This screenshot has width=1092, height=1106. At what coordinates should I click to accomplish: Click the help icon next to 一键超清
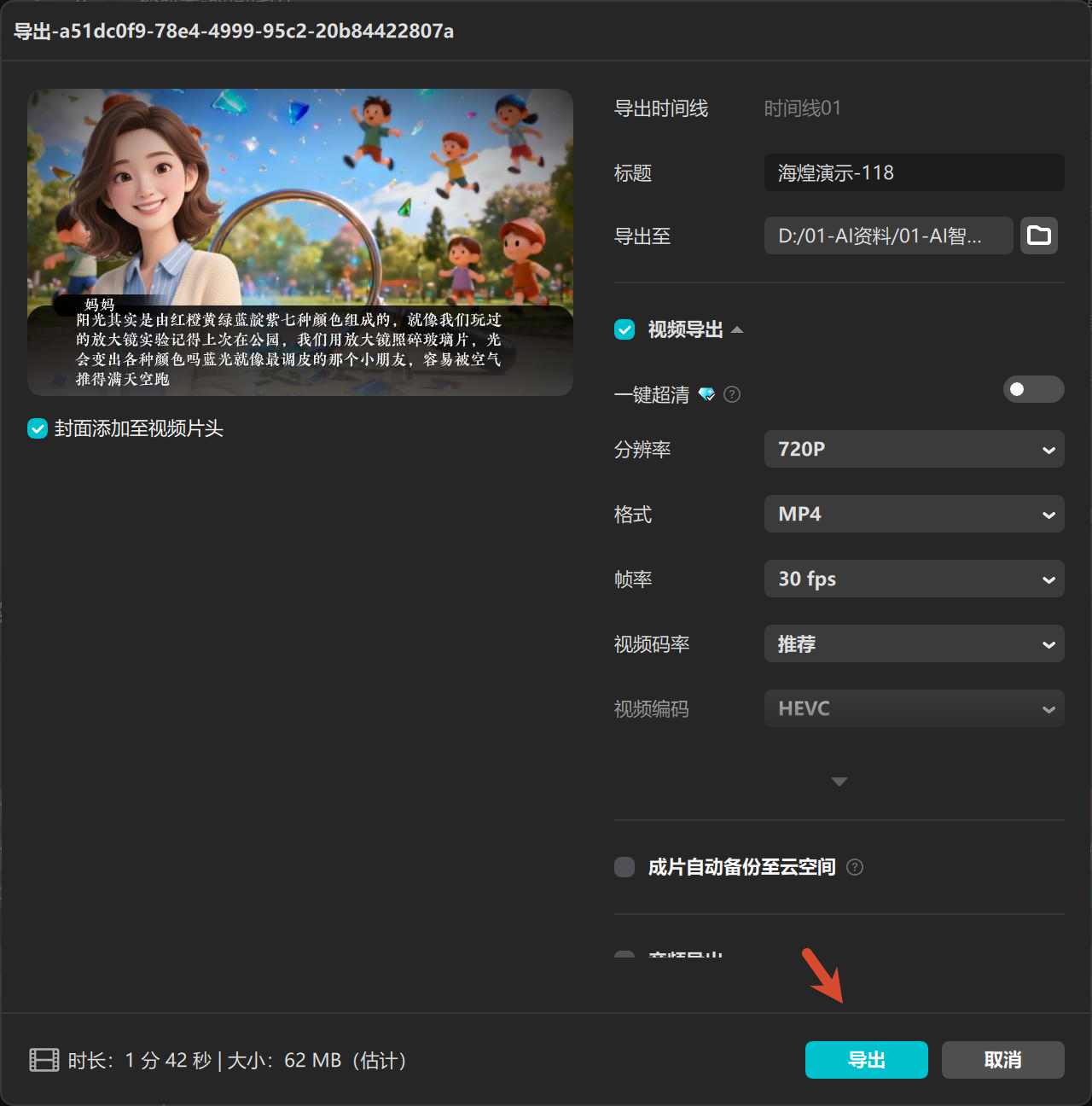[732, 394]
